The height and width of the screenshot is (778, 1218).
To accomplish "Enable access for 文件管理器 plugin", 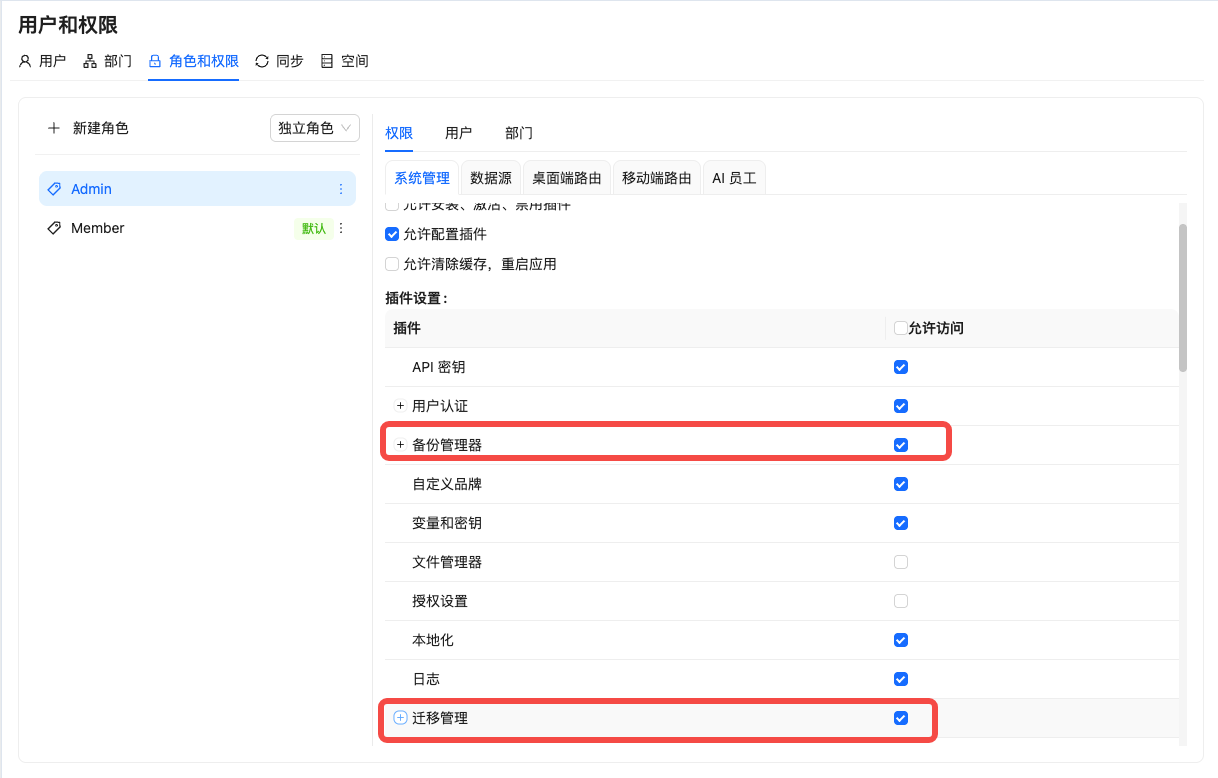I will (901, 562).
